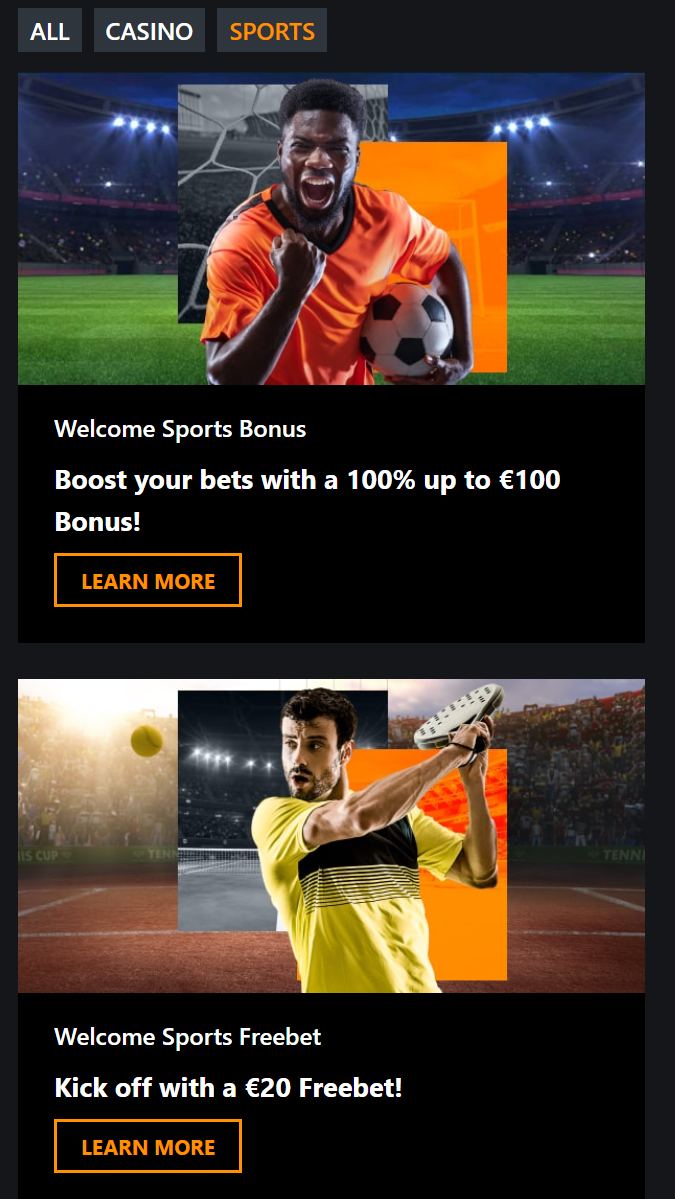The height and width of the screenshot is (1199, 675).
Task: Click the 100% up to €100 headline
Action: pyautogui.click(x=307, y=501)
